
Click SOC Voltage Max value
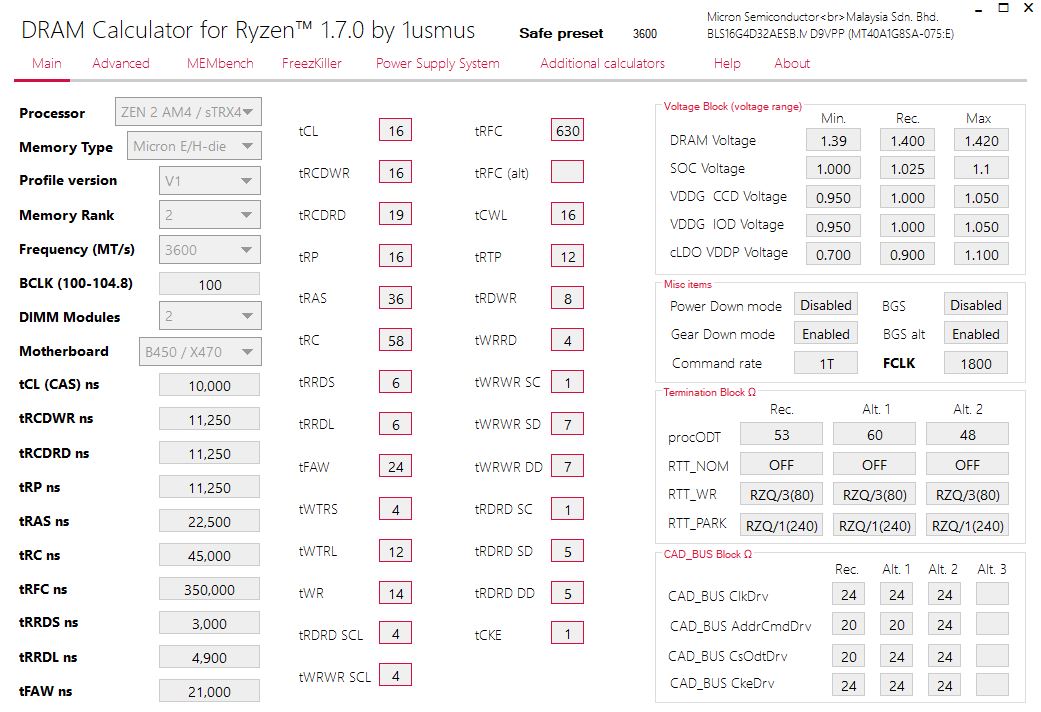pyautogui.click(x=981, y=169)
